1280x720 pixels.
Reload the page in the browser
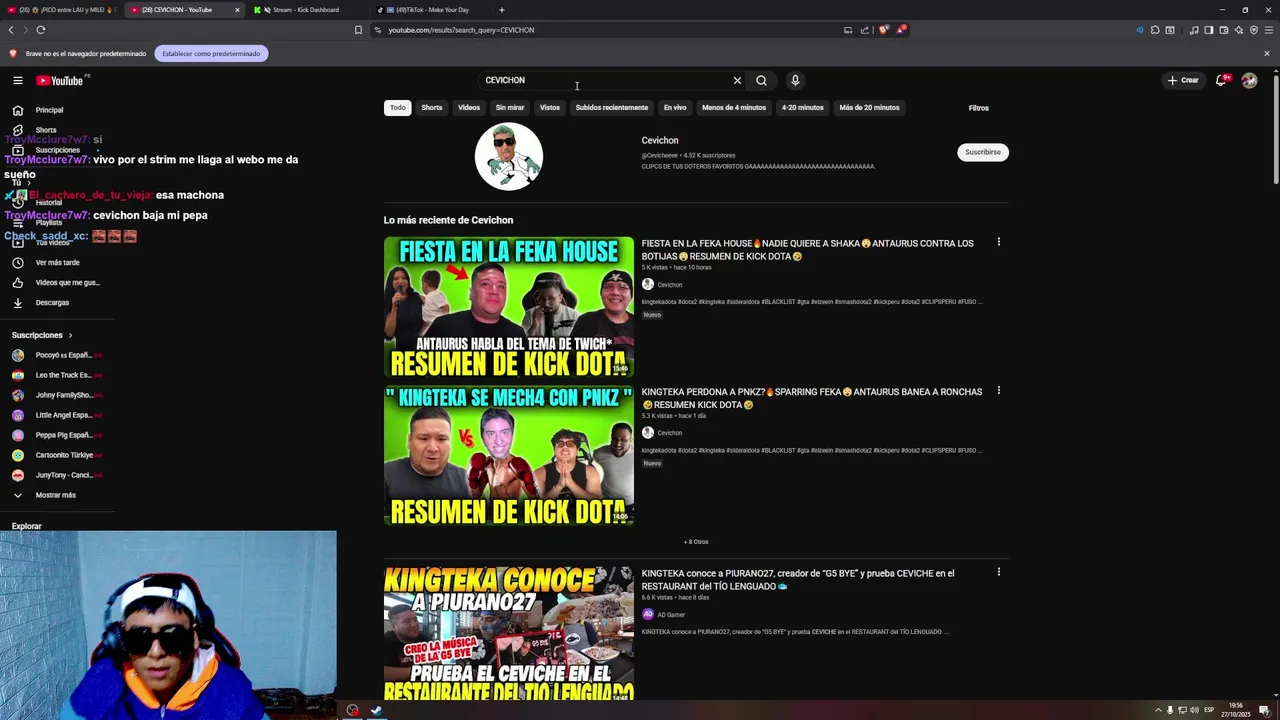pyautogui.click(x=40, y=30)
